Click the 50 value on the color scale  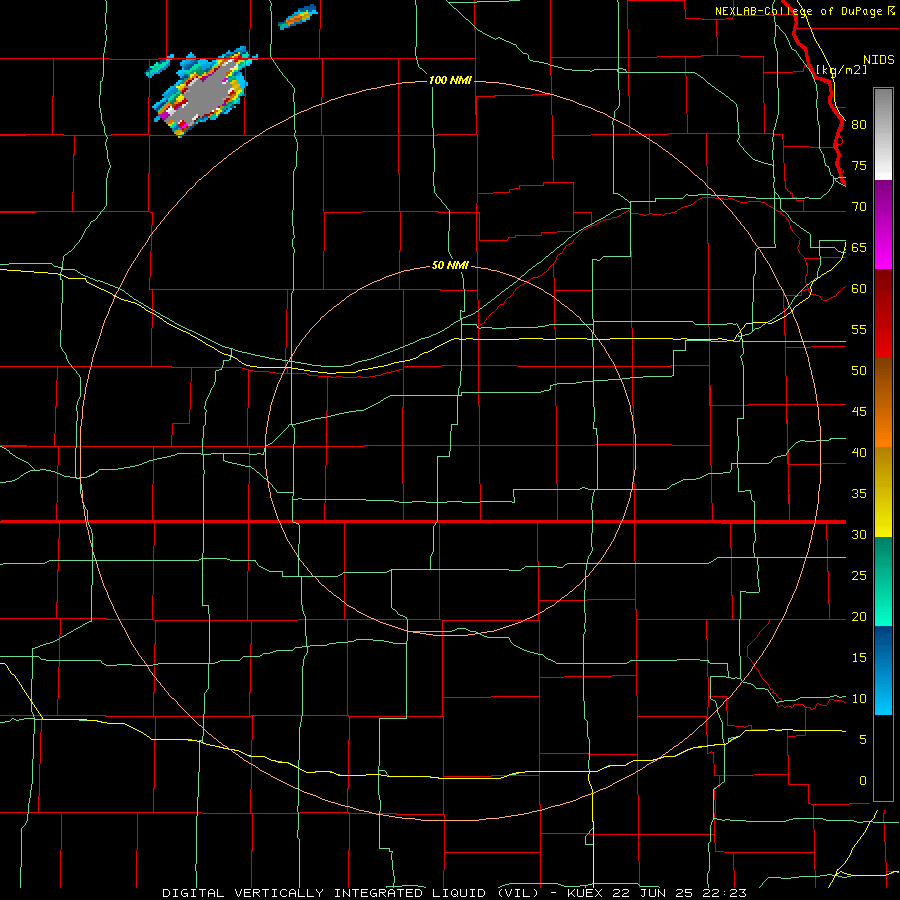(x=859, y=371)
